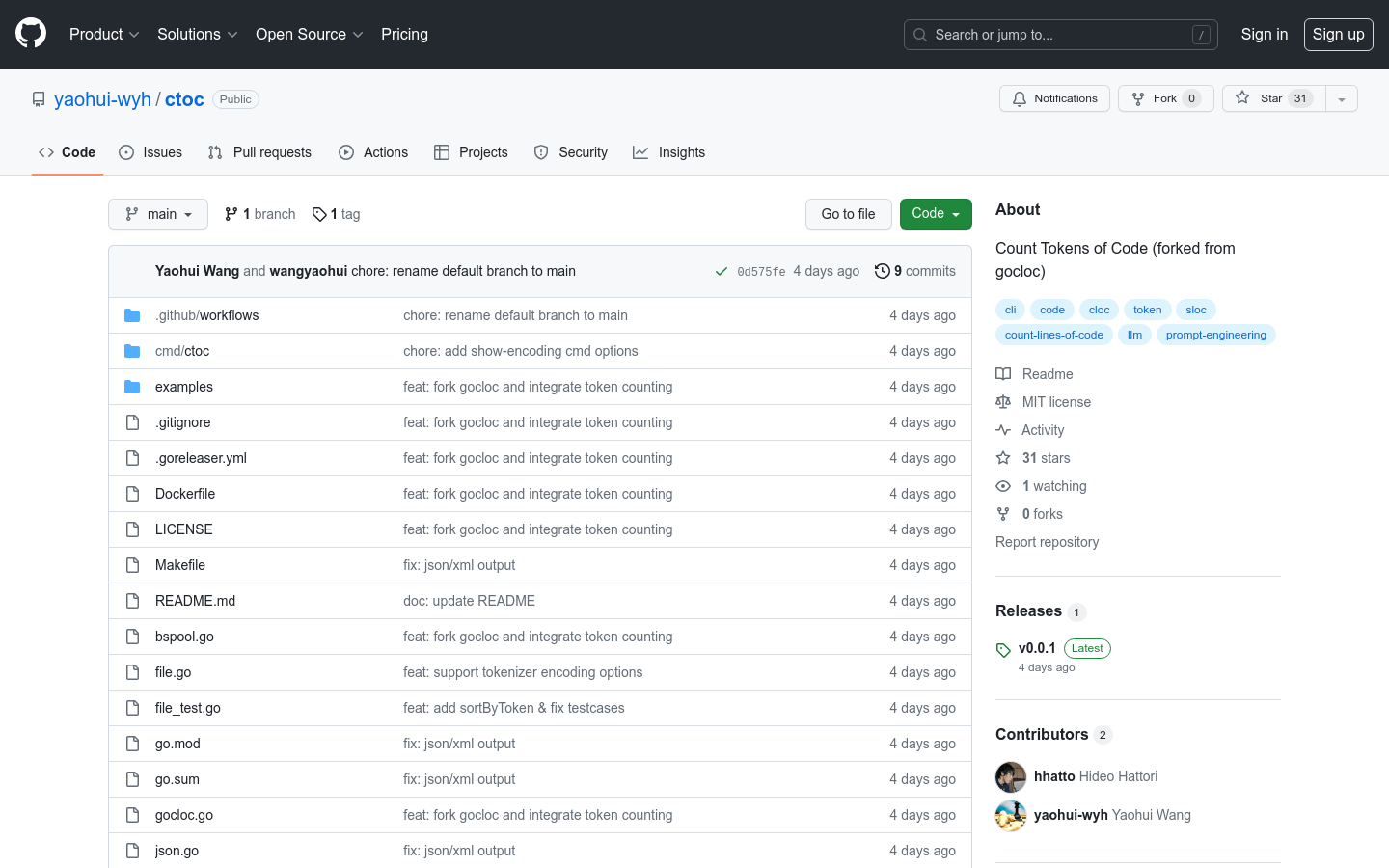
Task: Open the main branch selector dropdown
Action: click(x=158, y=214)
